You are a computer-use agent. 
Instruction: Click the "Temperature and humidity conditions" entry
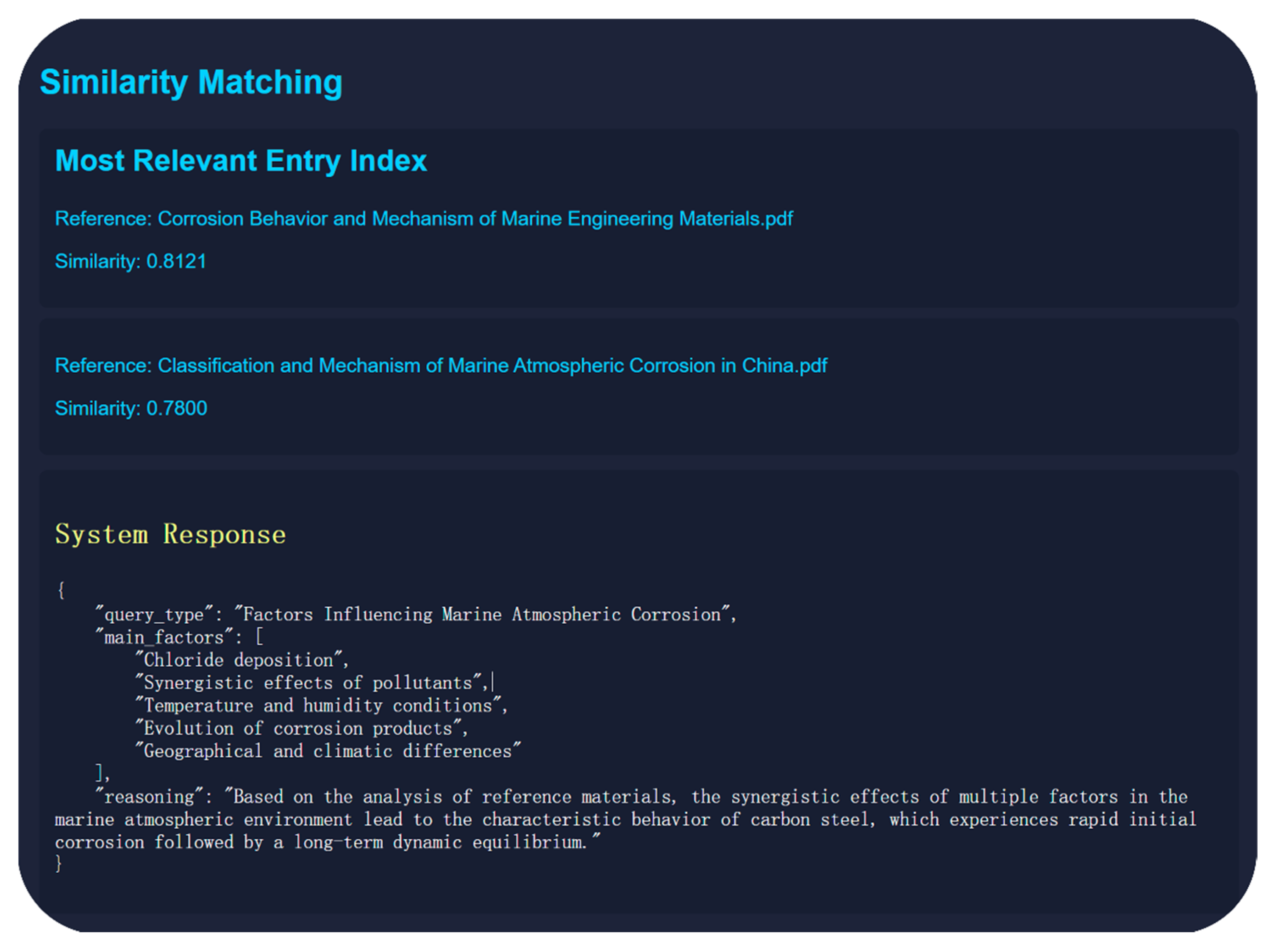[320, 705]
